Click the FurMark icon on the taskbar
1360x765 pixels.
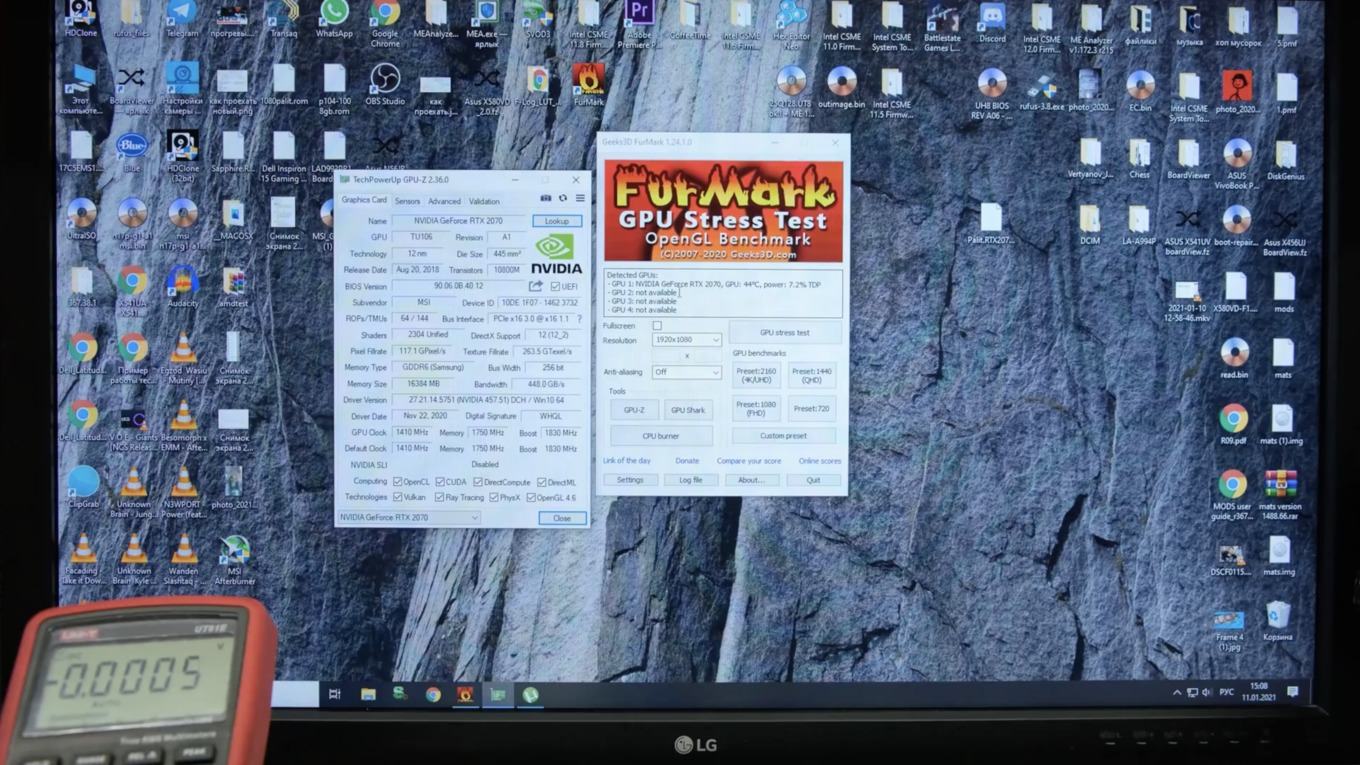(x=465, y=694)
